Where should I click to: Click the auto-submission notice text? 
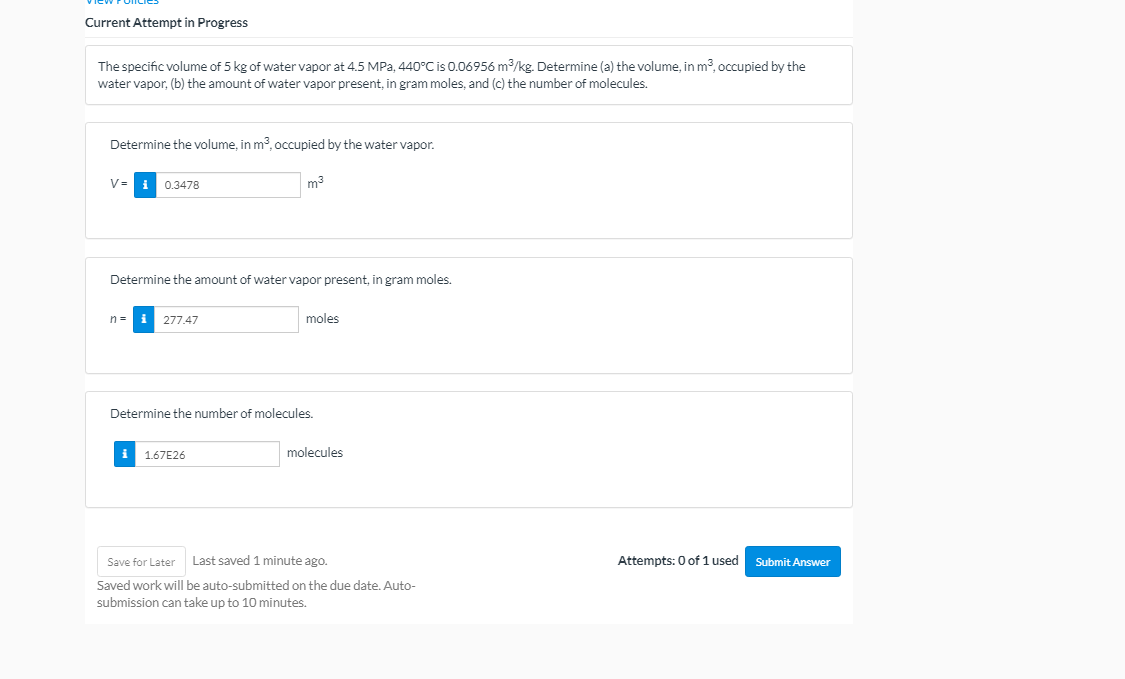[255, 594]
